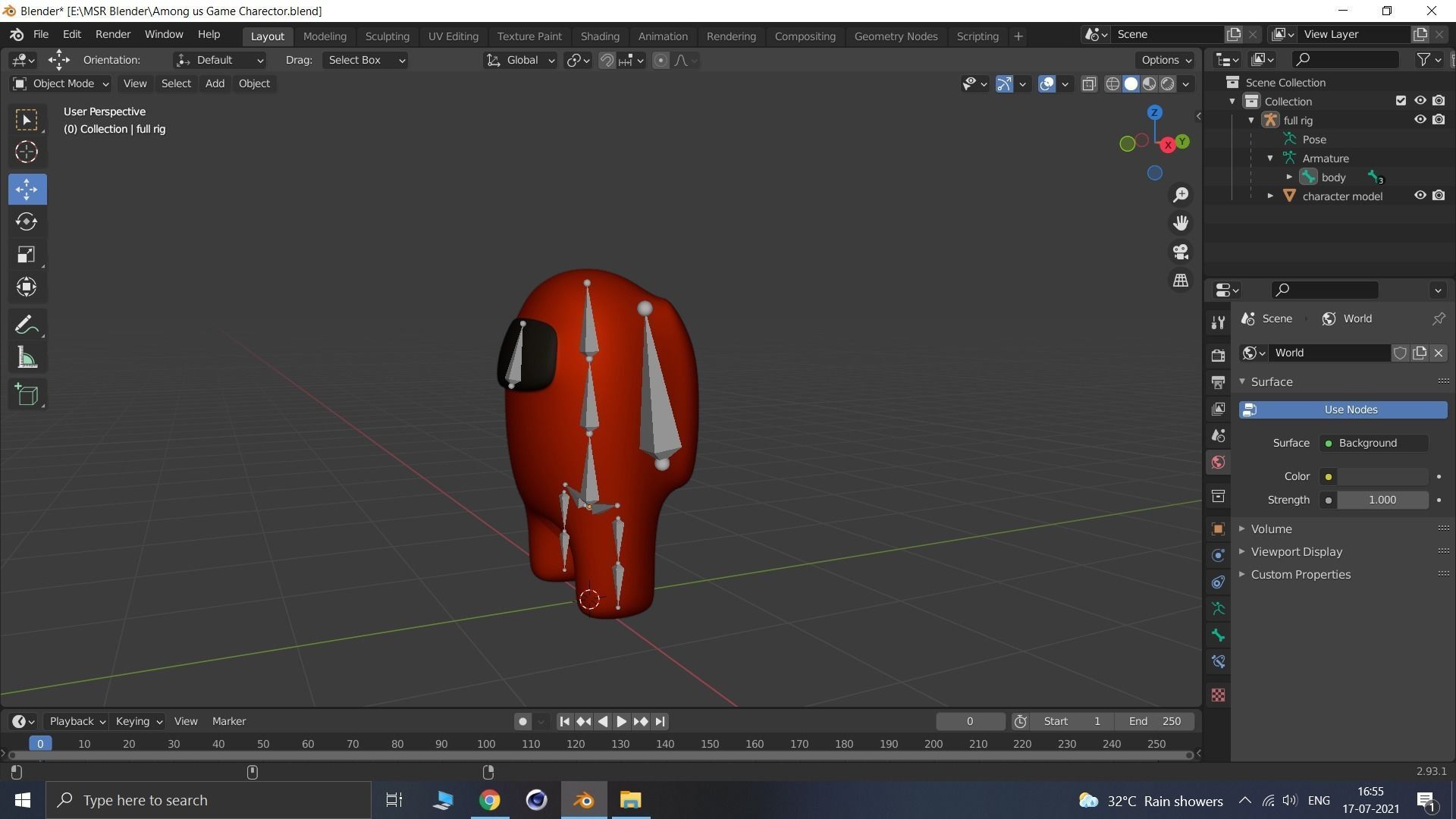
Task: Toggle Collection viewport visibility eye
Action: pos(1420,101)
